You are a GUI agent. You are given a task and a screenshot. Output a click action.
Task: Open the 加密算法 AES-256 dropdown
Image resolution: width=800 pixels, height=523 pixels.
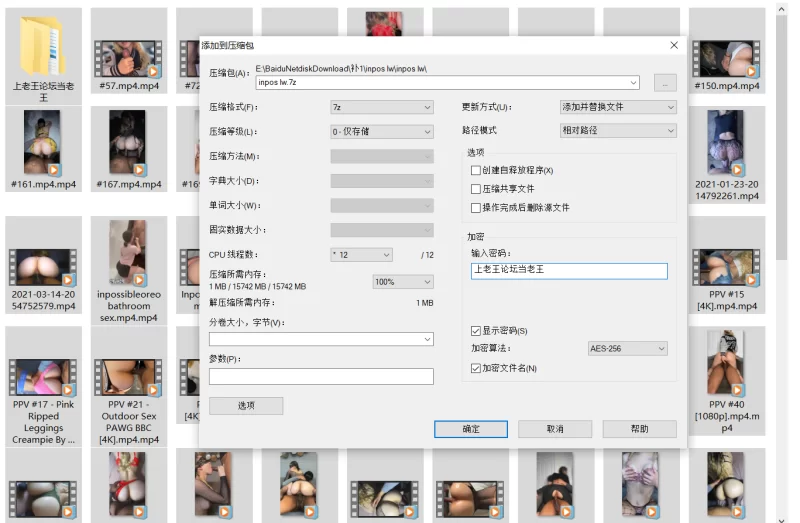click(x=627, y=348)
